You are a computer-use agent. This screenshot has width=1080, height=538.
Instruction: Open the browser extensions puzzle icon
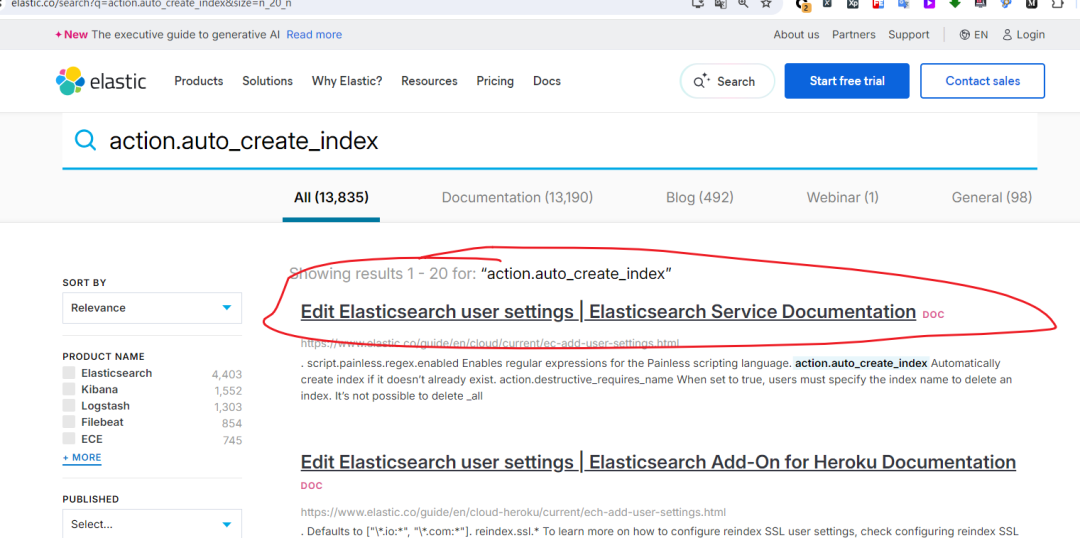click(1058, 3)
